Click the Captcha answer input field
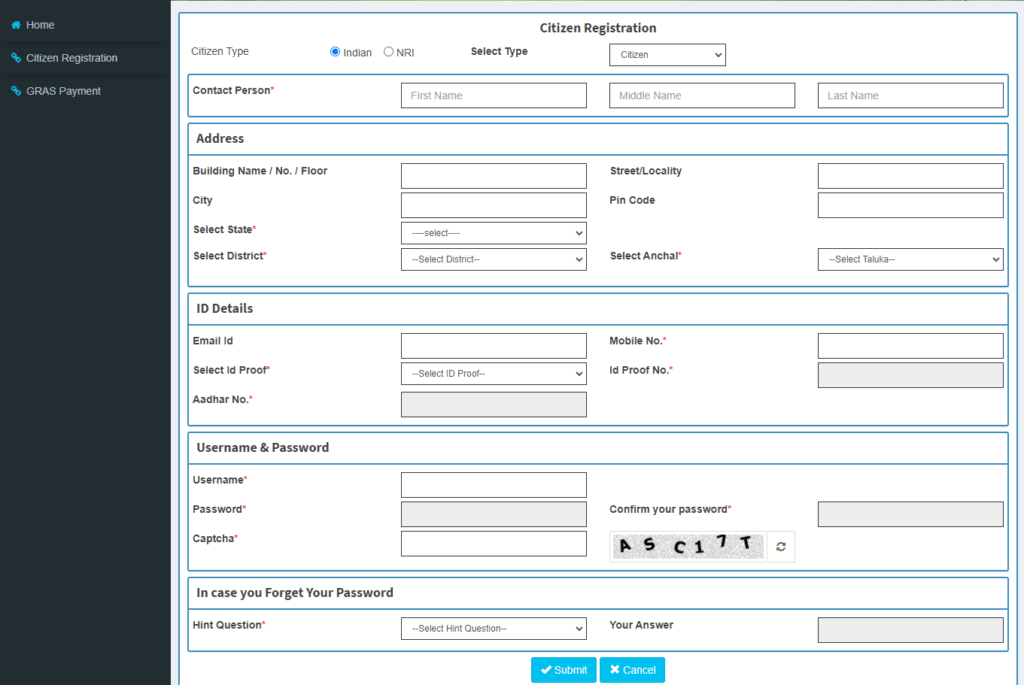Image resolution: width=1024 pixels, height=685 pixels. (493, 543)
